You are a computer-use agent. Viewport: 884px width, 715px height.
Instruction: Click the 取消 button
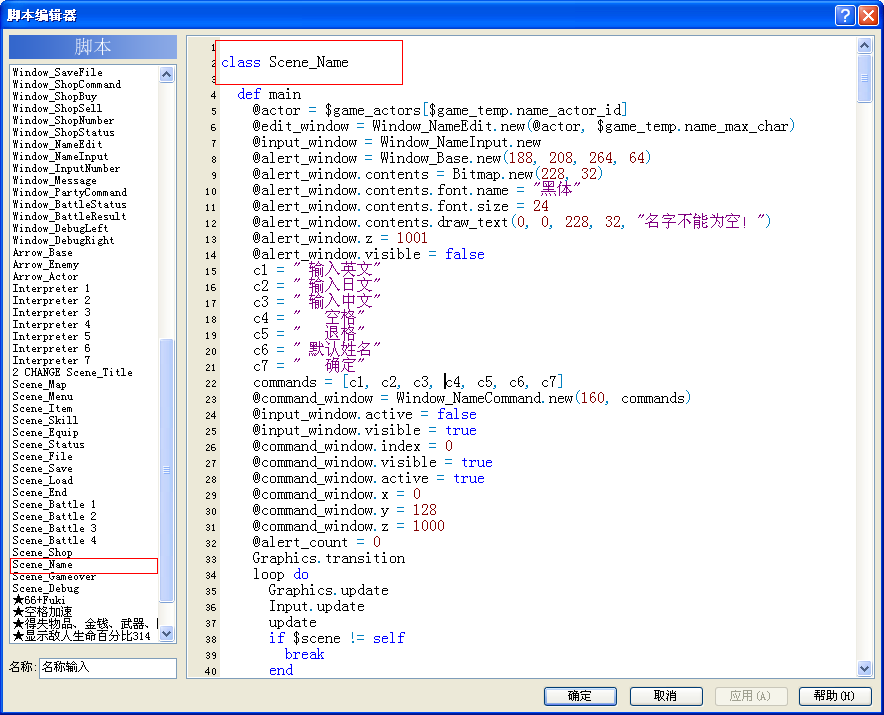(x=666, y=696)
